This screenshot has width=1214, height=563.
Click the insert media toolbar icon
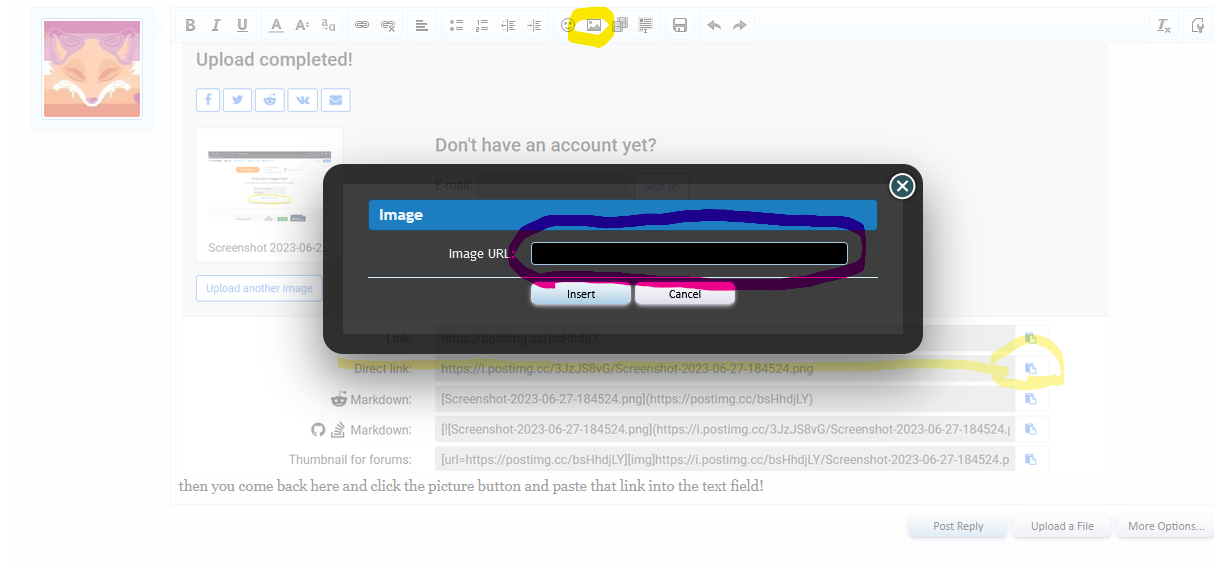pos(620,25)
